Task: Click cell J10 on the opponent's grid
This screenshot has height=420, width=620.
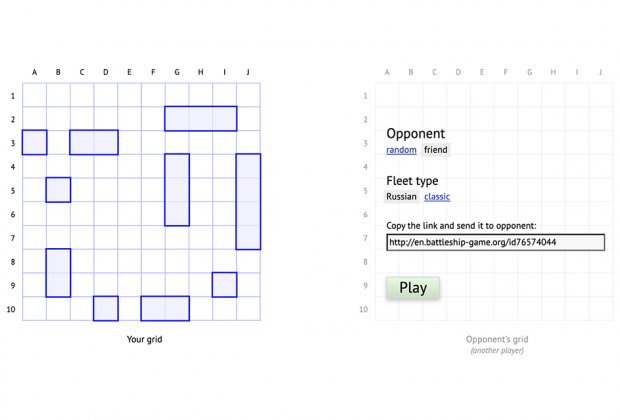Action: (601, 308)
